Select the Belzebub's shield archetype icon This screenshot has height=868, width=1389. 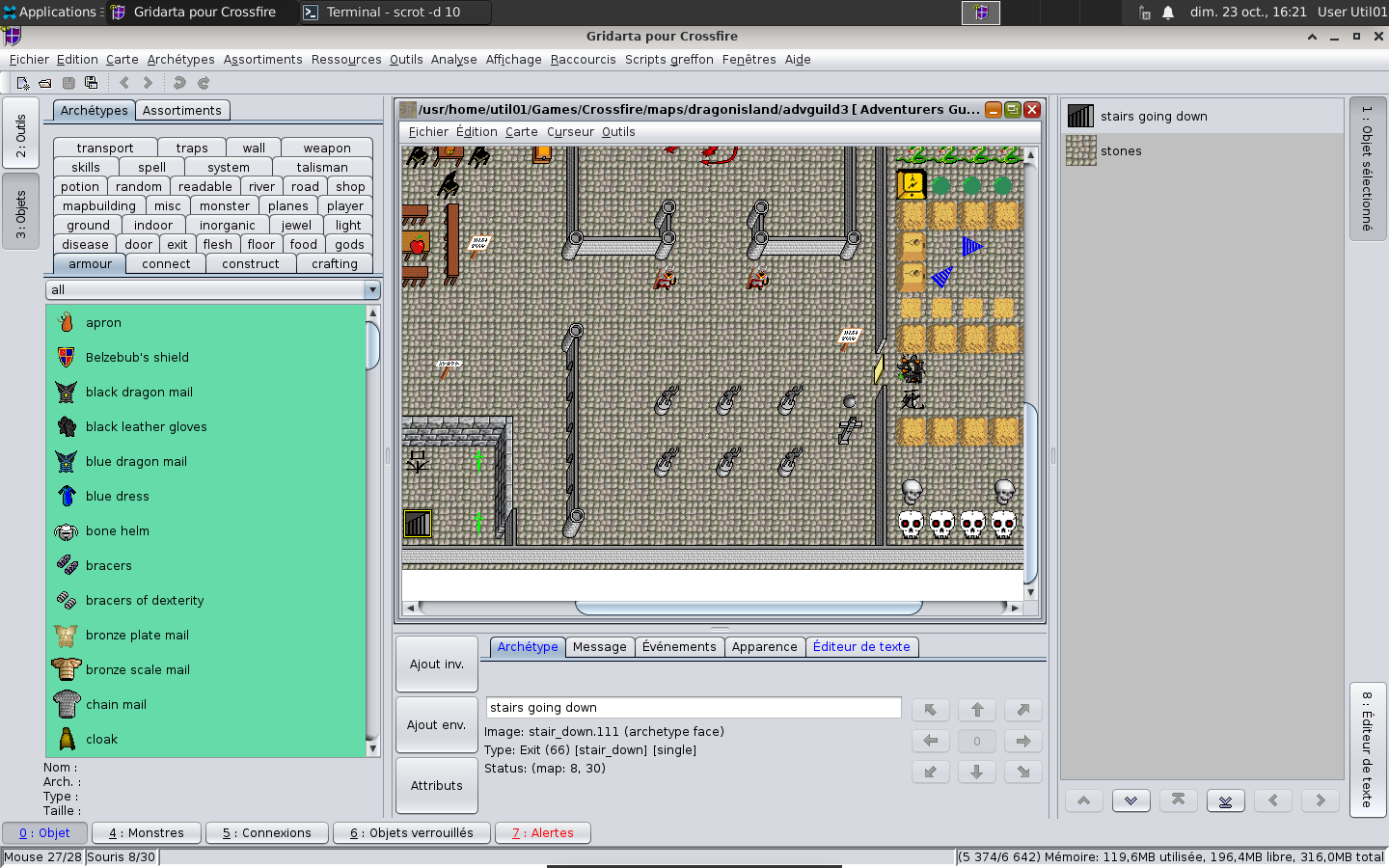[x=66, y=357]
